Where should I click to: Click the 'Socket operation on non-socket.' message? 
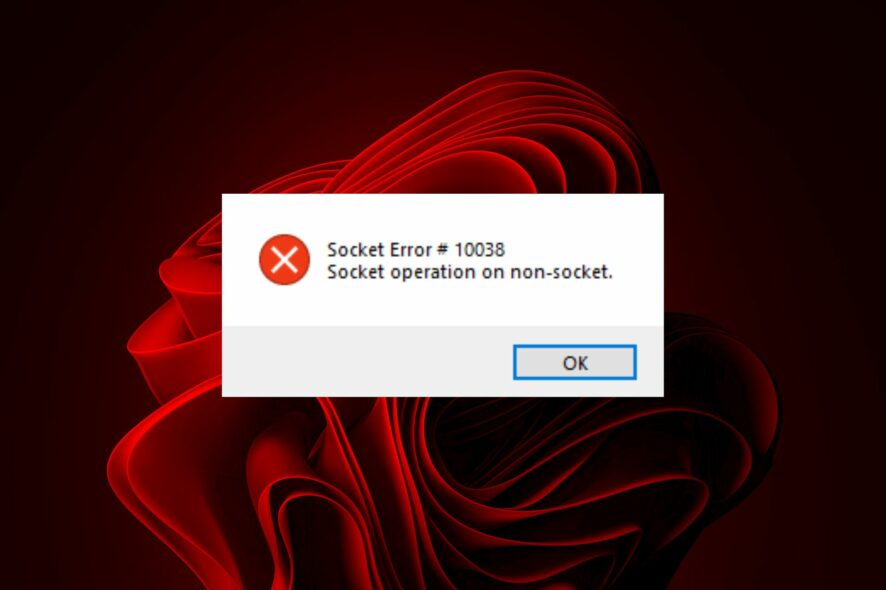(470, 272)
